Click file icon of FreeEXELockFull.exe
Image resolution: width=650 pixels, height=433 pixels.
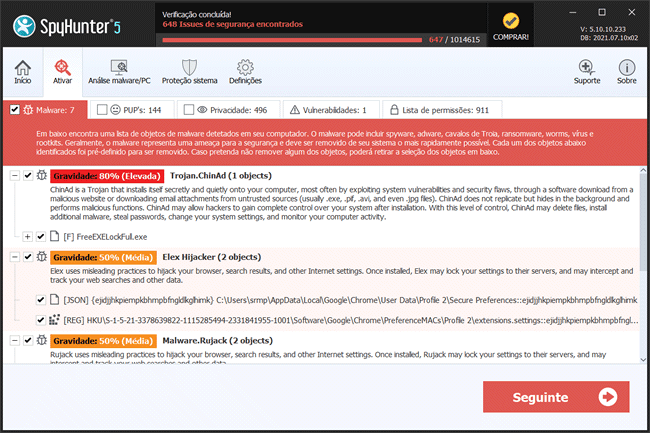click(54, 236)
